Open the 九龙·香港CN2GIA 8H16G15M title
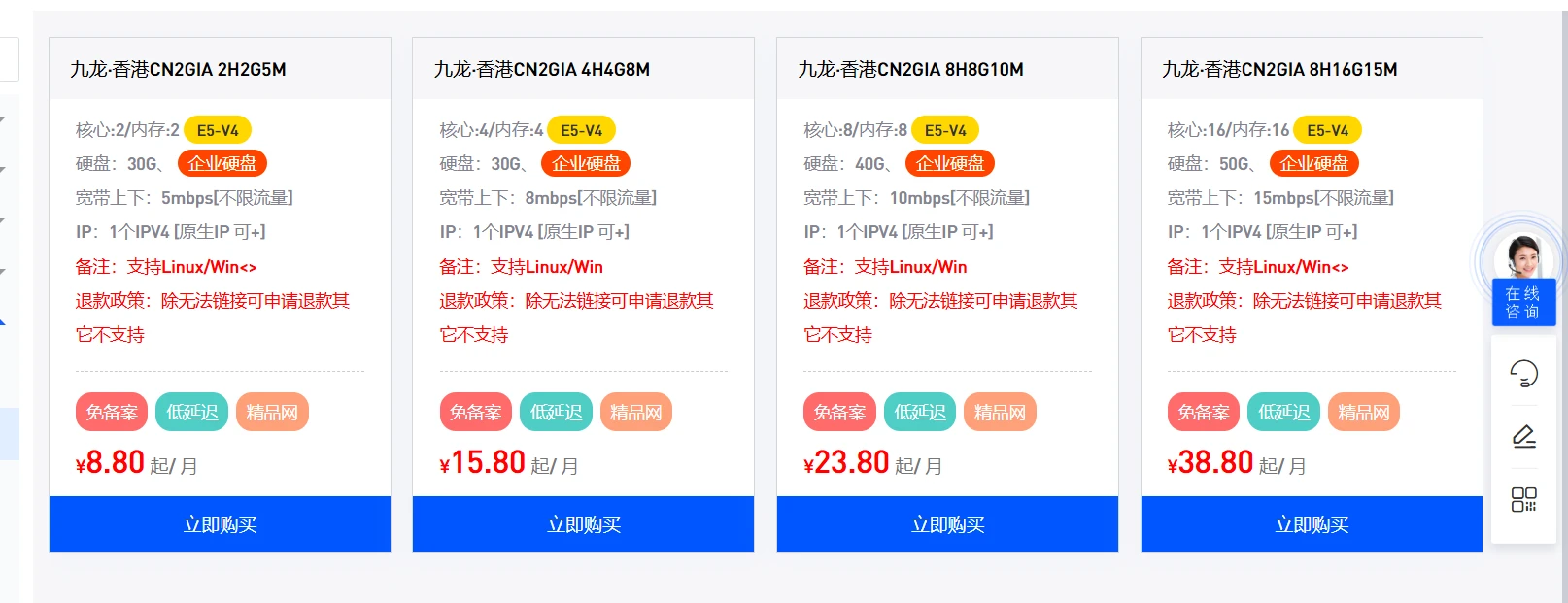 [x=1279, y=69]
